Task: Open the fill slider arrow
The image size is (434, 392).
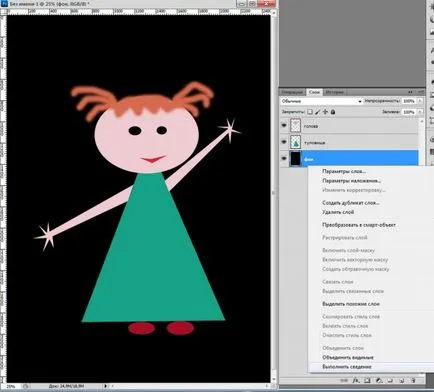Action: pyautogui.click(x=420, y=112)
